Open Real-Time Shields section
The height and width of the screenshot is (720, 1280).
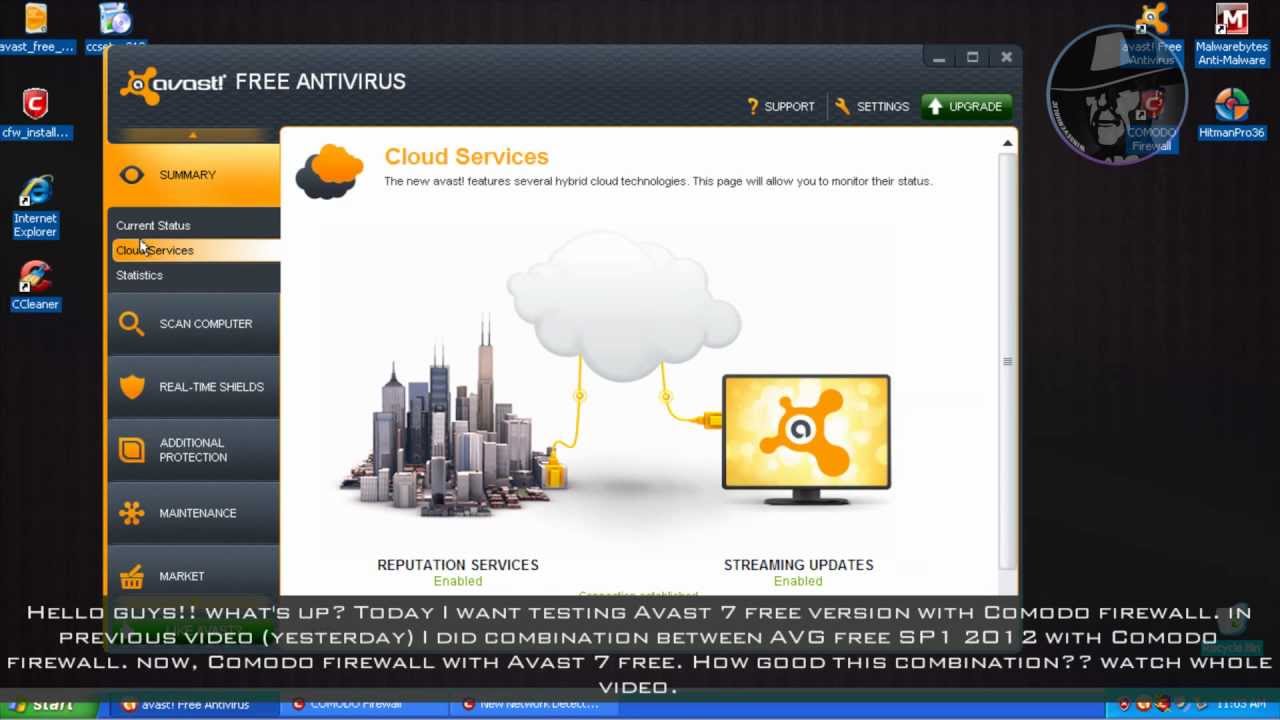[x=194, y=387]
